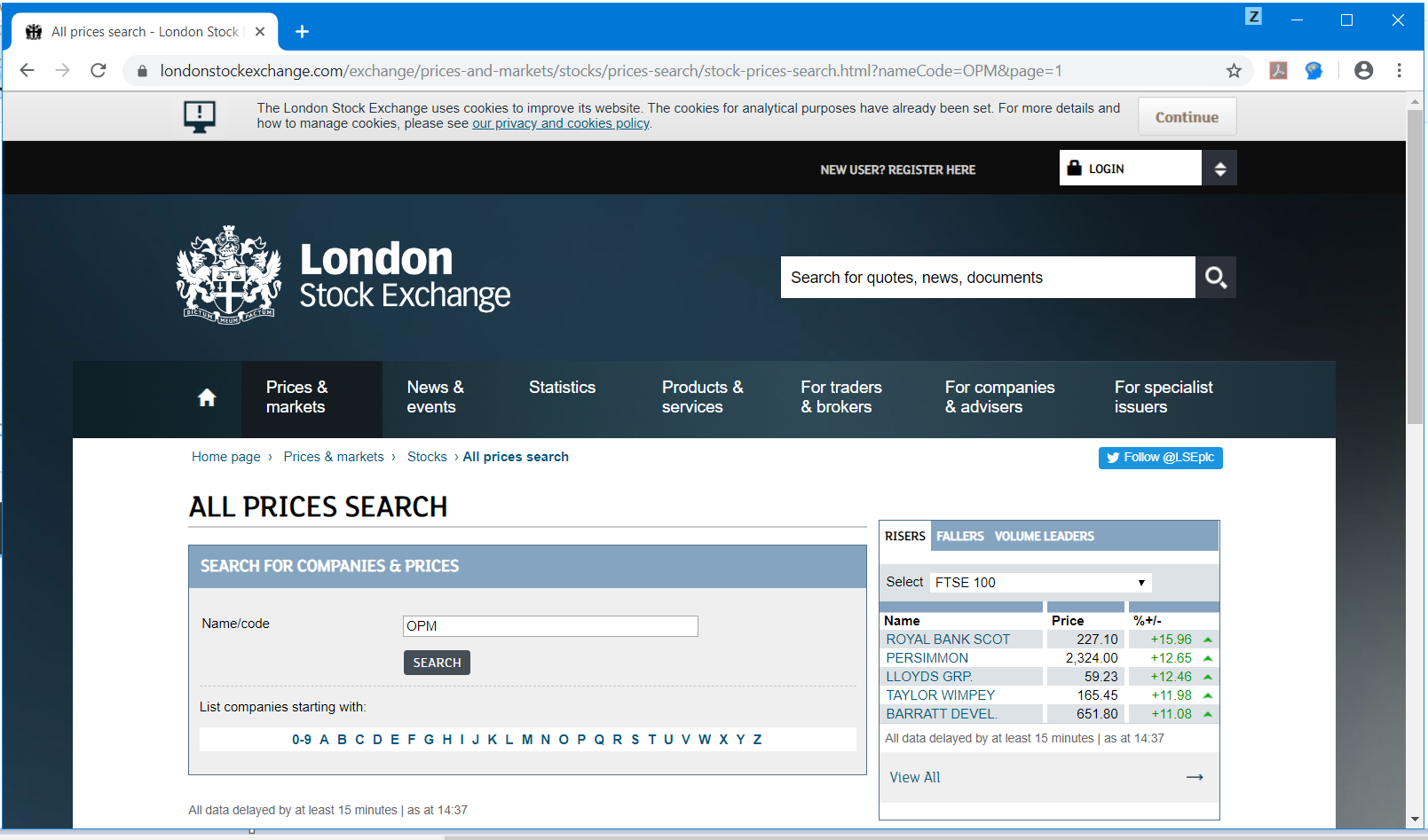This screenshot has width=1428, height=840.
Task: Open Prices & markets breadcrumb link
Action: [x=334, y=457]
